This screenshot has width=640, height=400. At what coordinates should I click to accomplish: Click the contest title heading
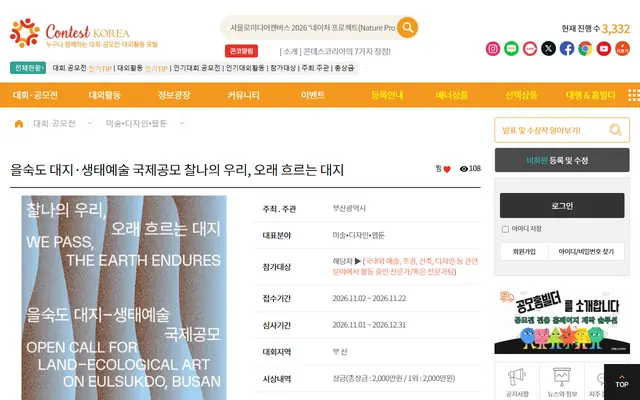pos(177,170)
